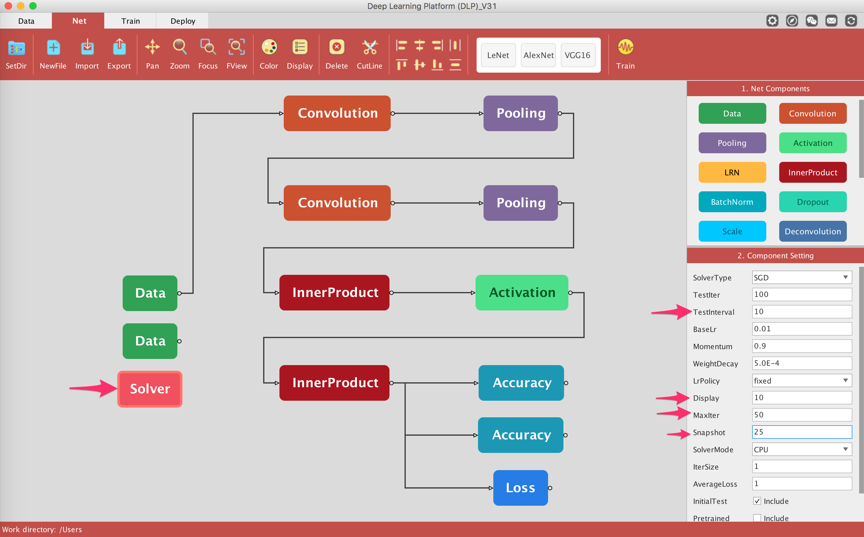Viewport: 864px width, 537px height.
Task: Load the AlexNet preset network
Action: (538, 56)
